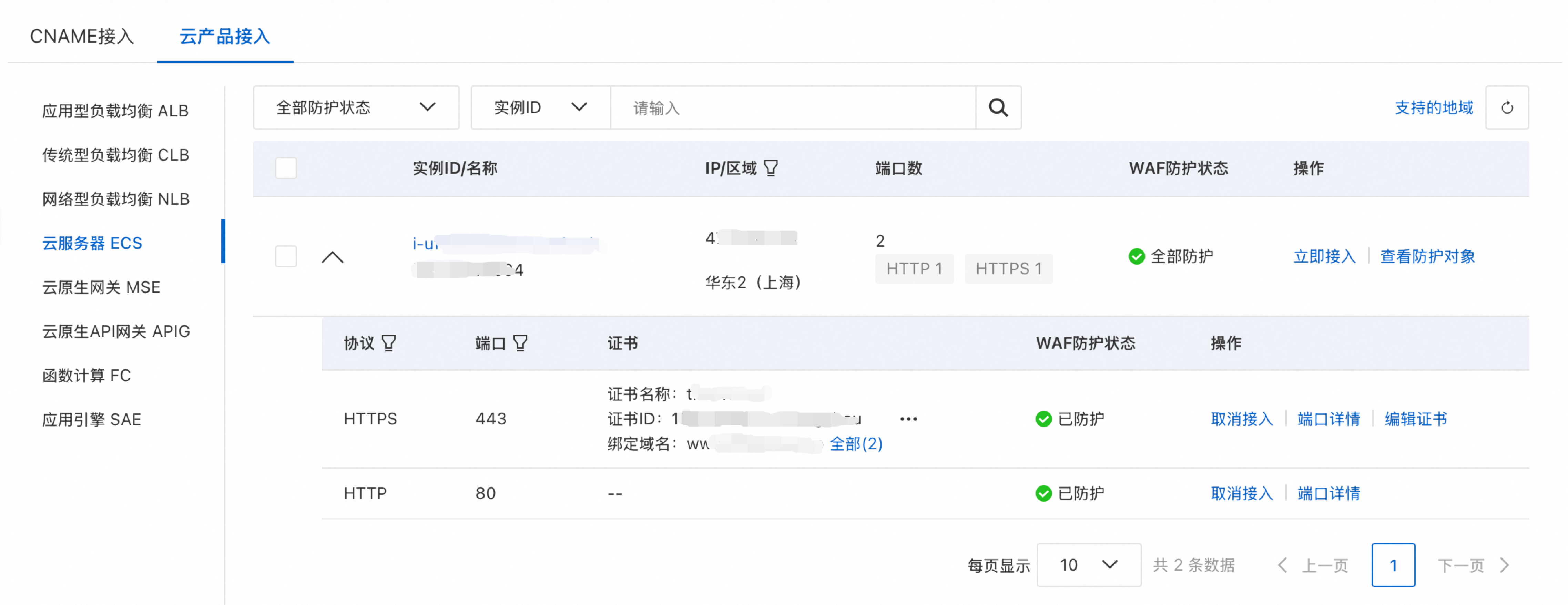Toggle the select-all header checkbox

click(x=285, y=168)
